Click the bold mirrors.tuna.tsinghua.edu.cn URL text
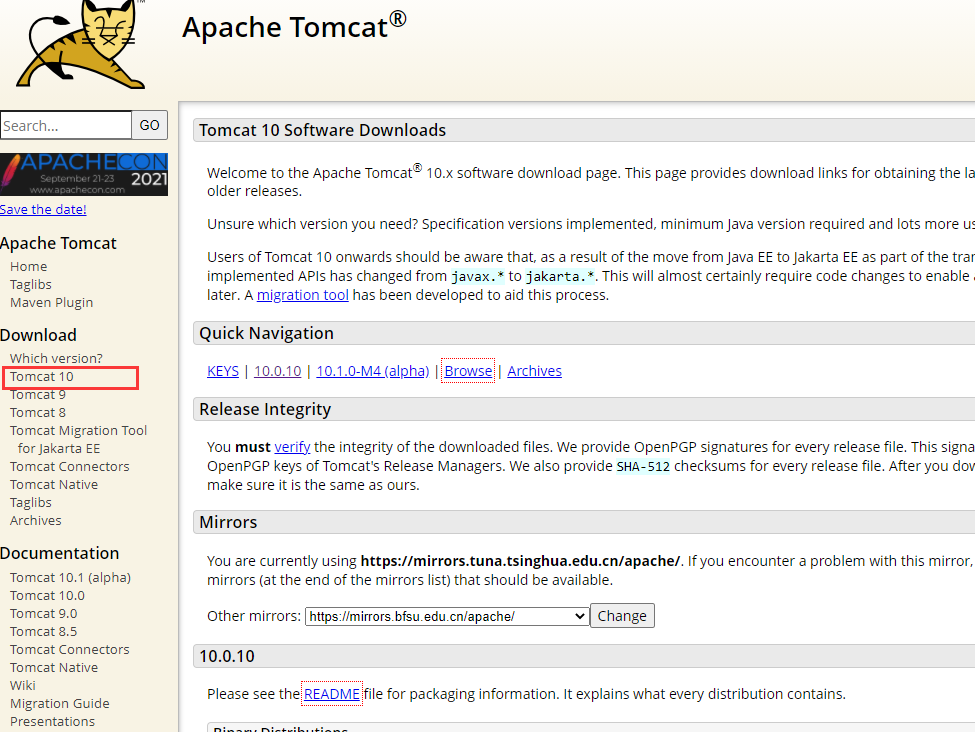This screenshot has width=975, height=732. click(520, 561)
